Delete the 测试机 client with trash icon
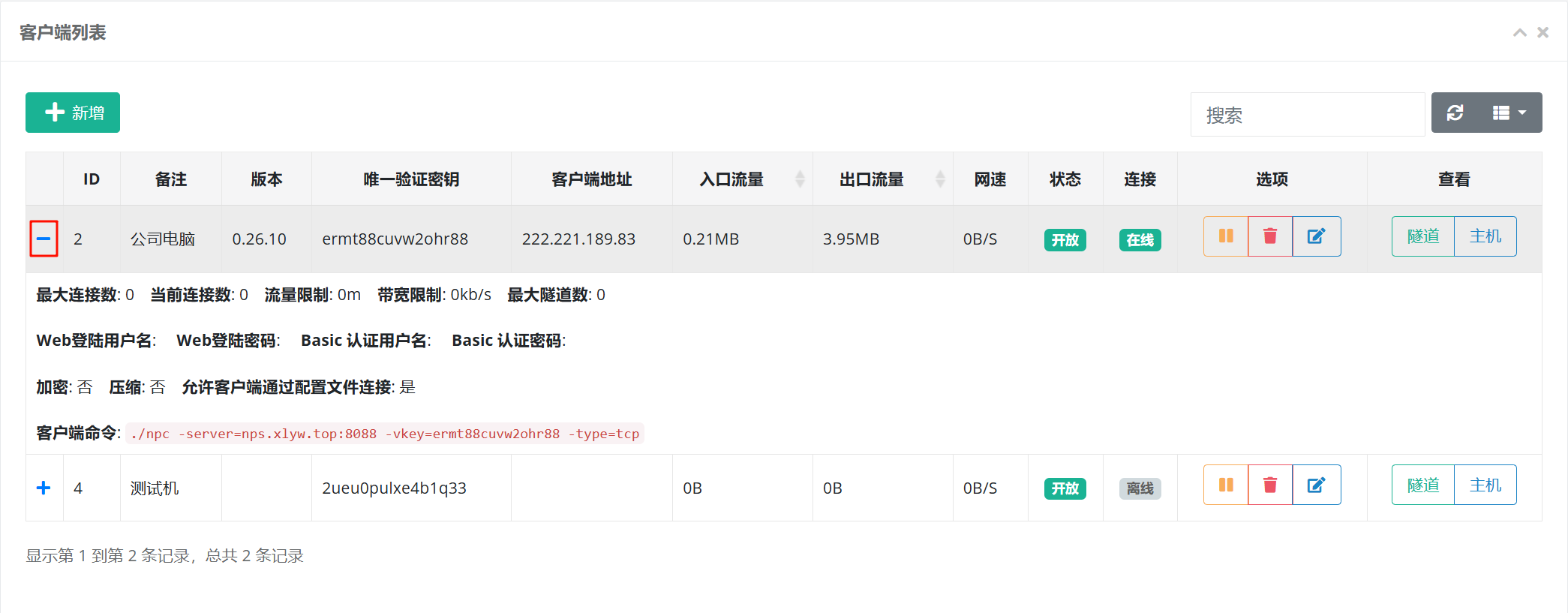 [1270, 485]
